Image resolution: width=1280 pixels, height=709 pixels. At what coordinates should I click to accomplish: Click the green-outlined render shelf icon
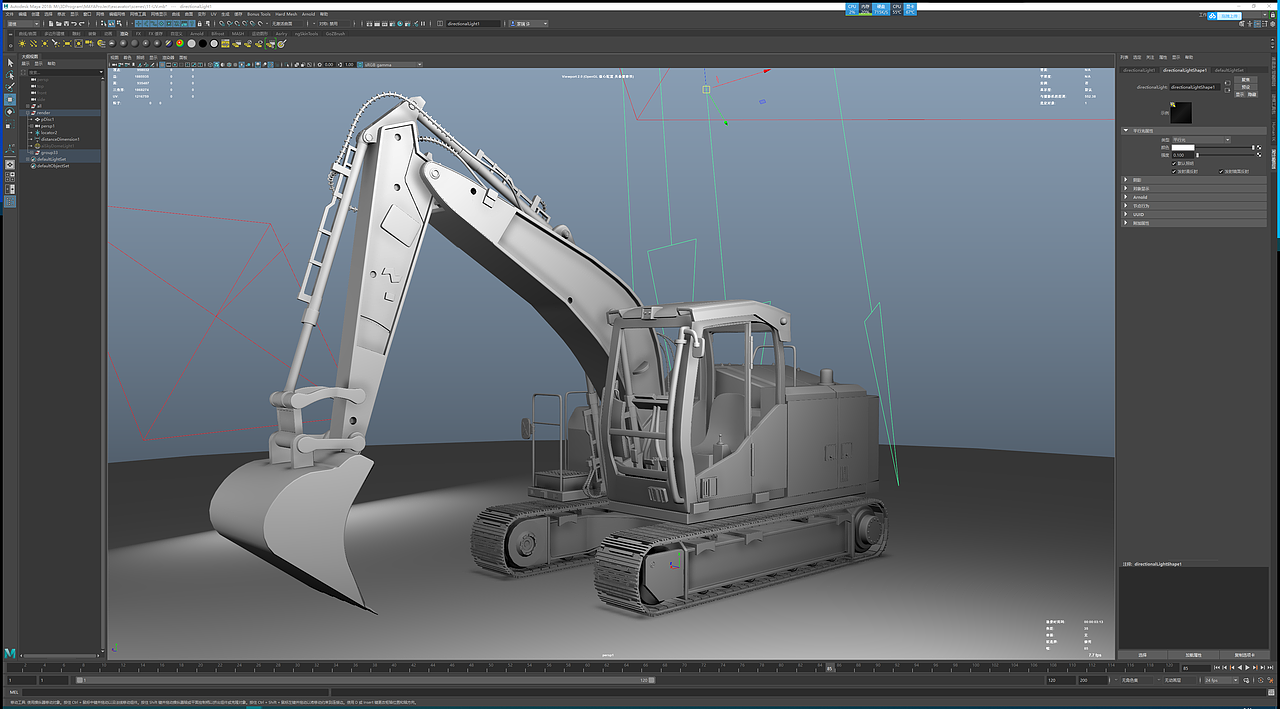[x=270, y=44]
